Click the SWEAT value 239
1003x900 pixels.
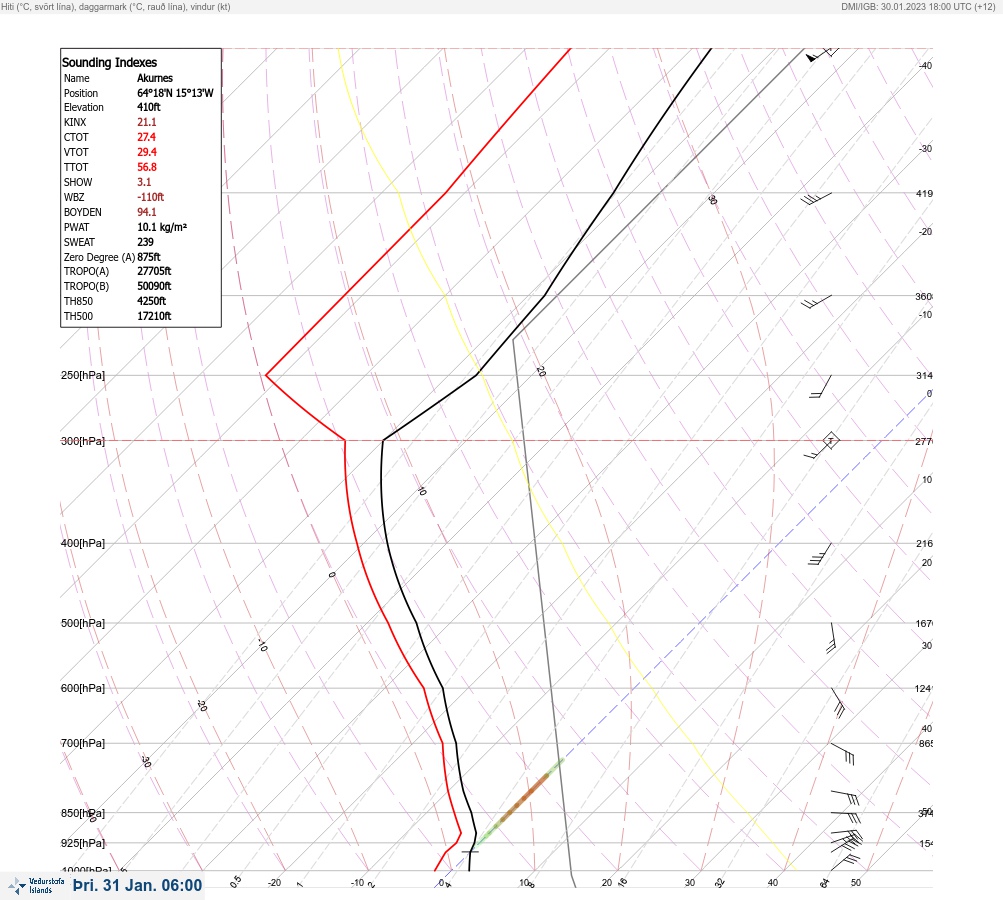point(145,242)
